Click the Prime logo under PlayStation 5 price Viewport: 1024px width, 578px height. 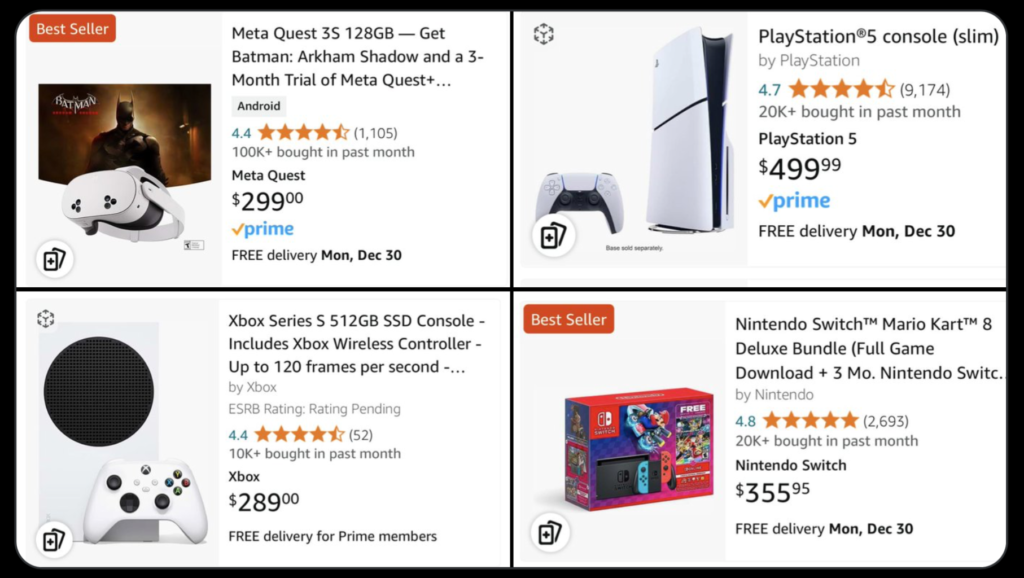coord(794,201)
